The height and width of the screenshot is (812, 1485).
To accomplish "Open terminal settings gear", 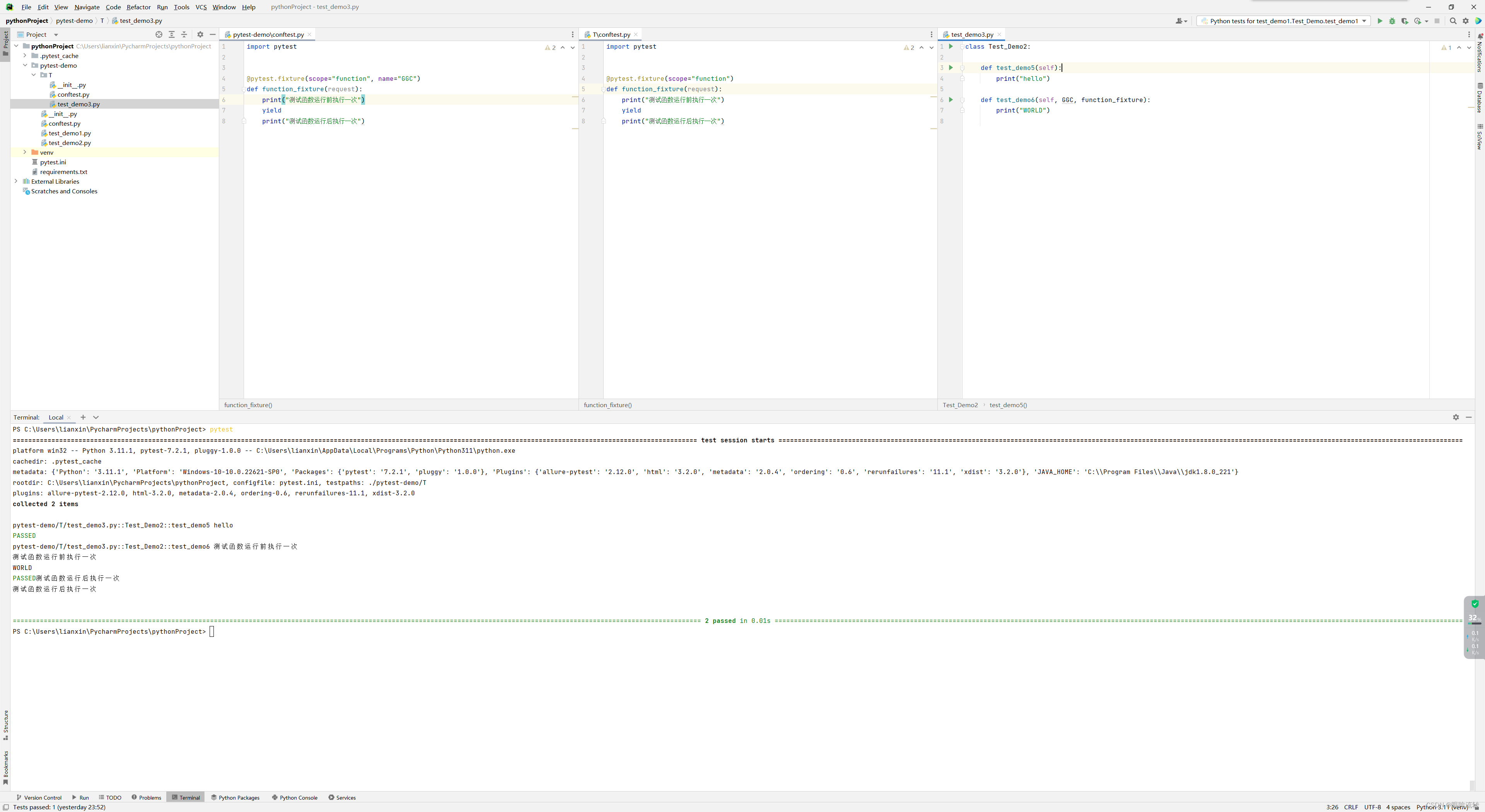I will [x=1456, y=417].
